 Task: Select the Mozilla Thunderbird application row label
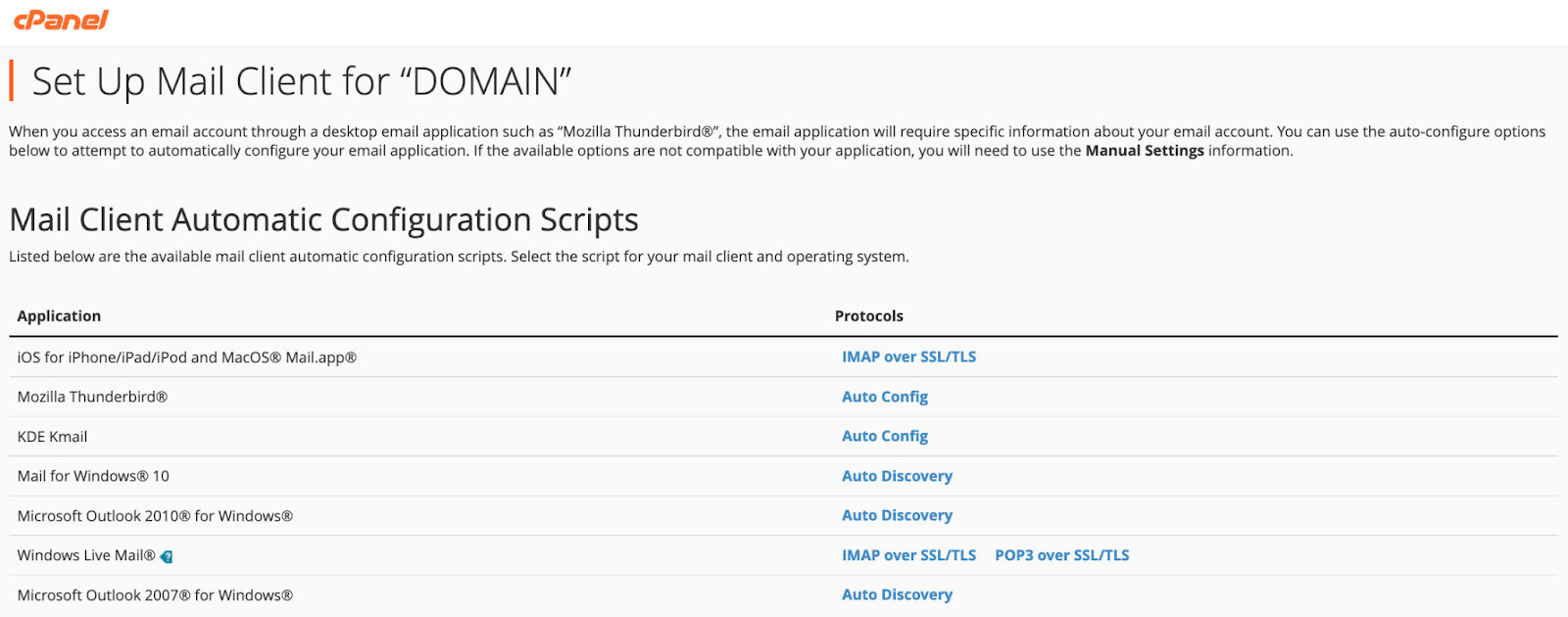point(92,397)
